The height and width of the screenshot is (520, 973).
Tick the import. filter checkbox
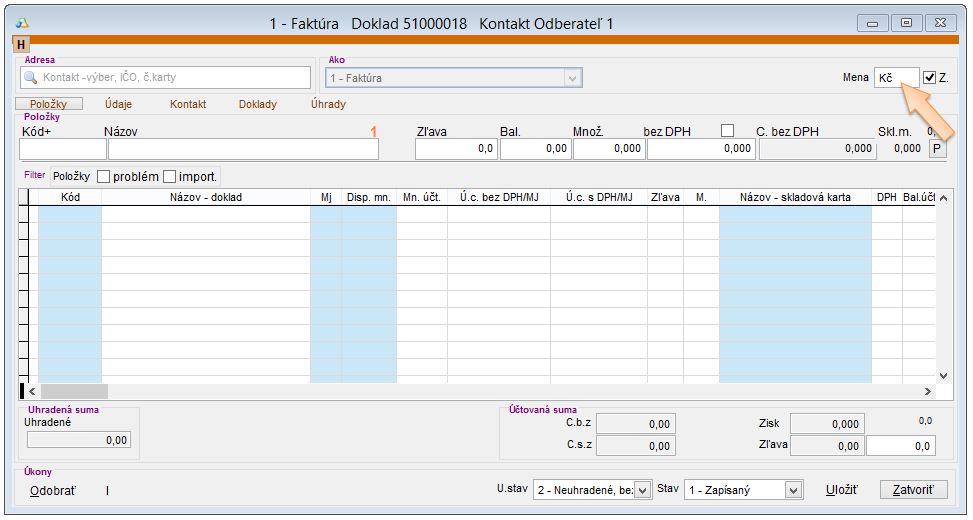[169, 177]
